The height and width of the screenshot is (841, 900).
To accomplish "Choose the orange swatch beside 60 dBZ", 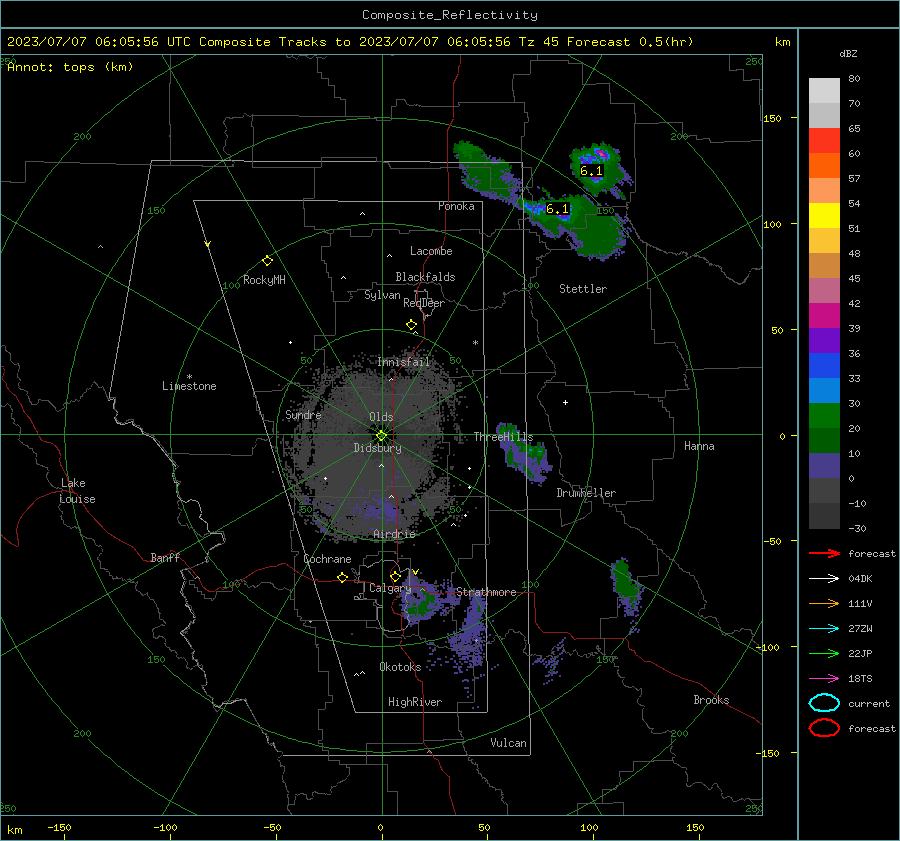I will [824, 165].
